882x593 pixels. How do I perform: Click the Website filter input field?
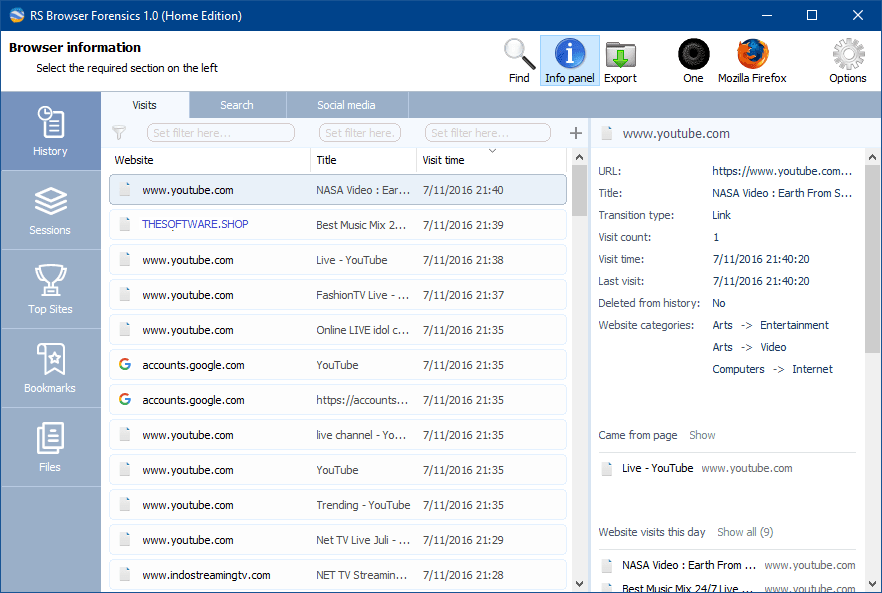tap(221, 132)
